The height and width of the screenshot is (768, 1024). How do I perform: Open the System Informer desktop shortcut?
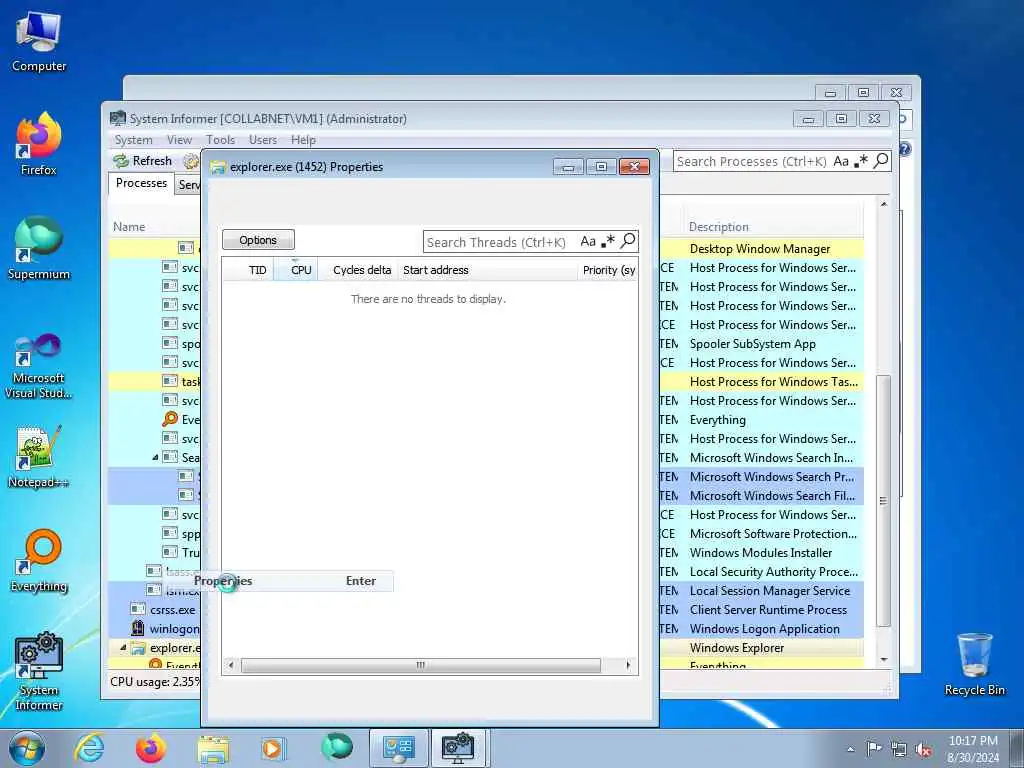(39, 671)
